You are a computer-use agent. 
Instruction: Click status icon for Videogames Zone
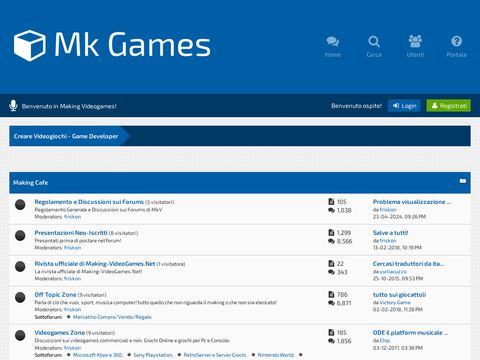20,335
